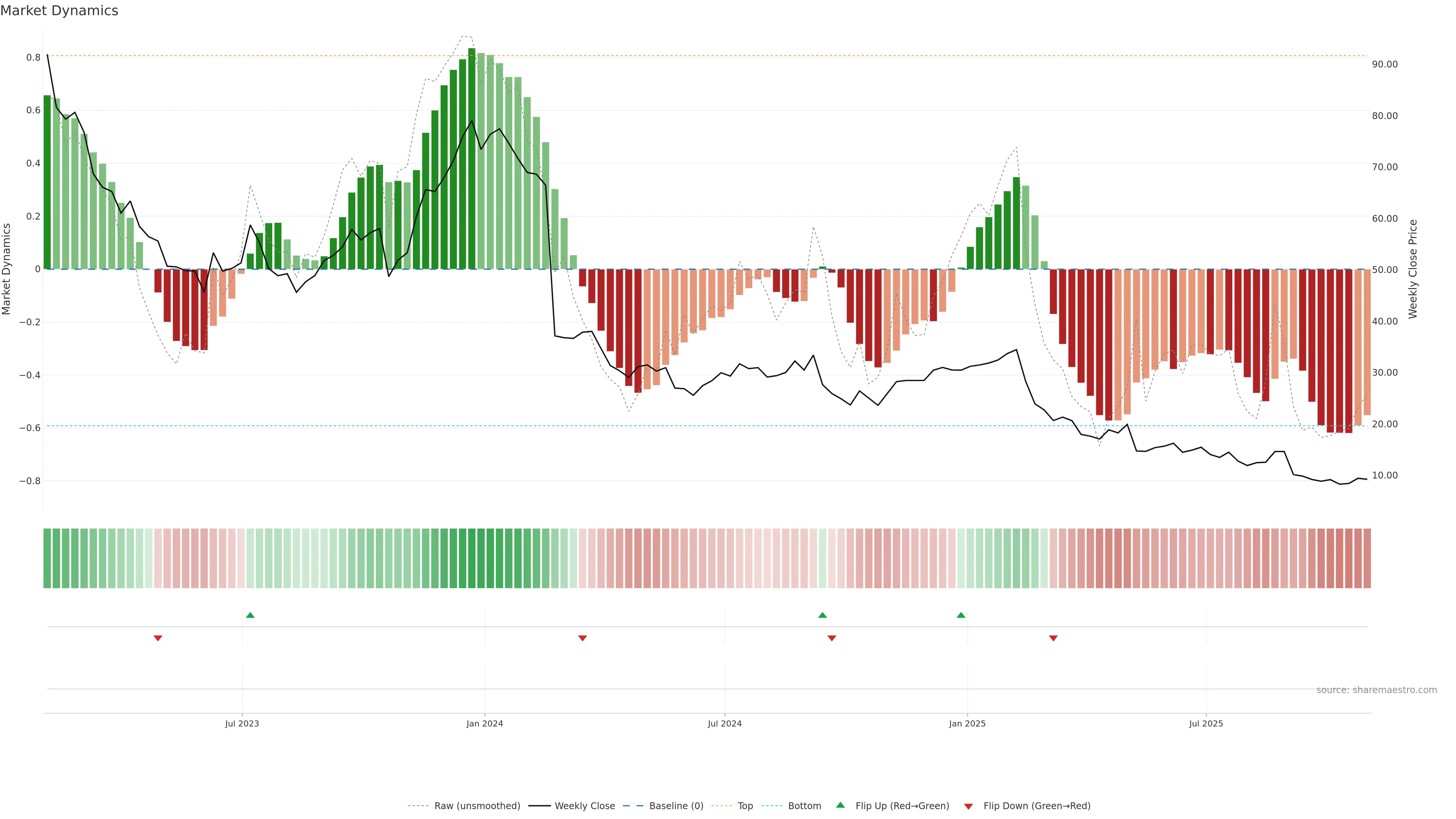This screenshot has height=819, width=1456.
Task: Click the source: sharemaestro.com text
Action: click(1376, 690)
